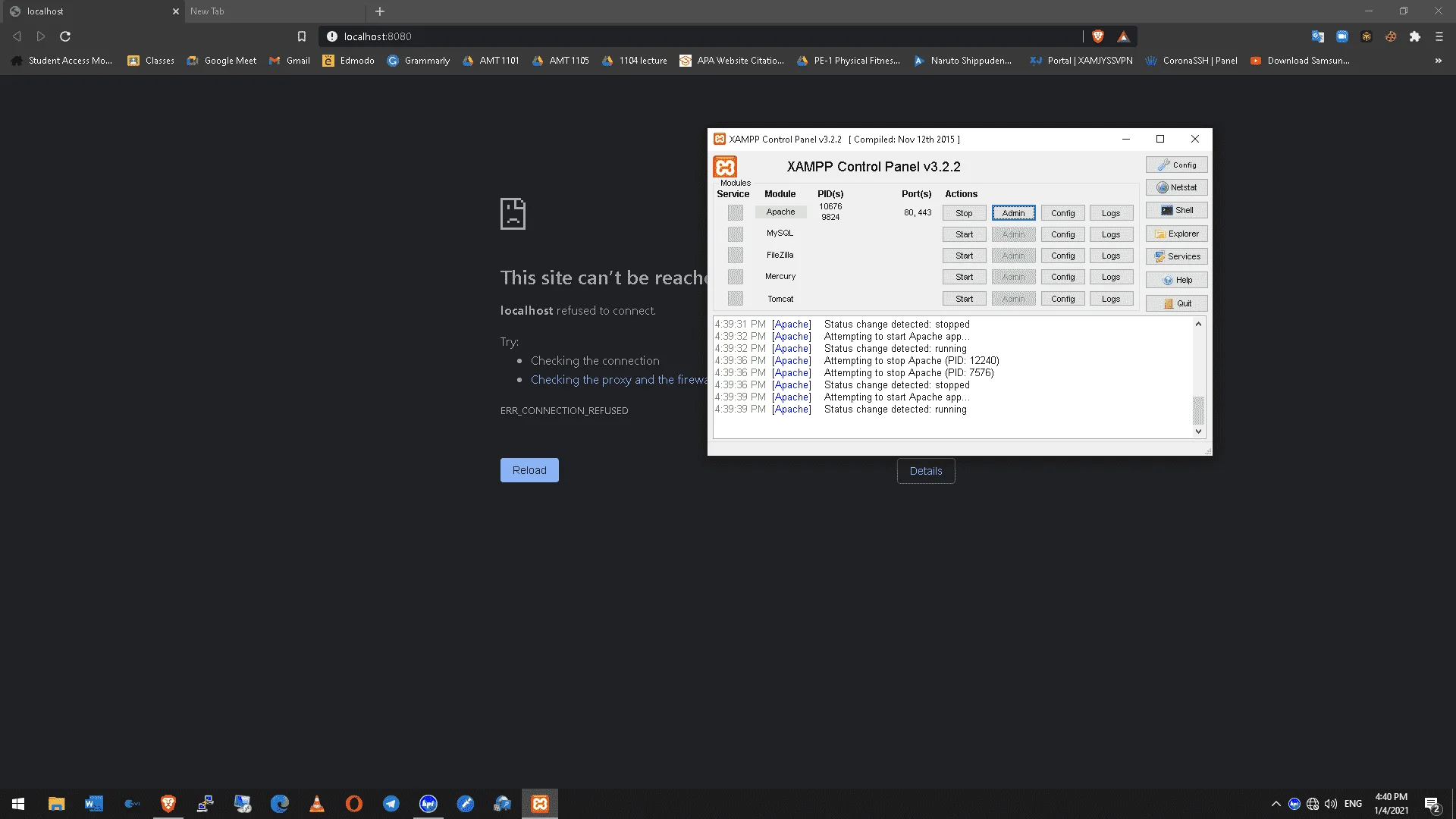Show more bookmarks chevron
The height and width of the screenshot is (819, 1456).
(1439, 61)
